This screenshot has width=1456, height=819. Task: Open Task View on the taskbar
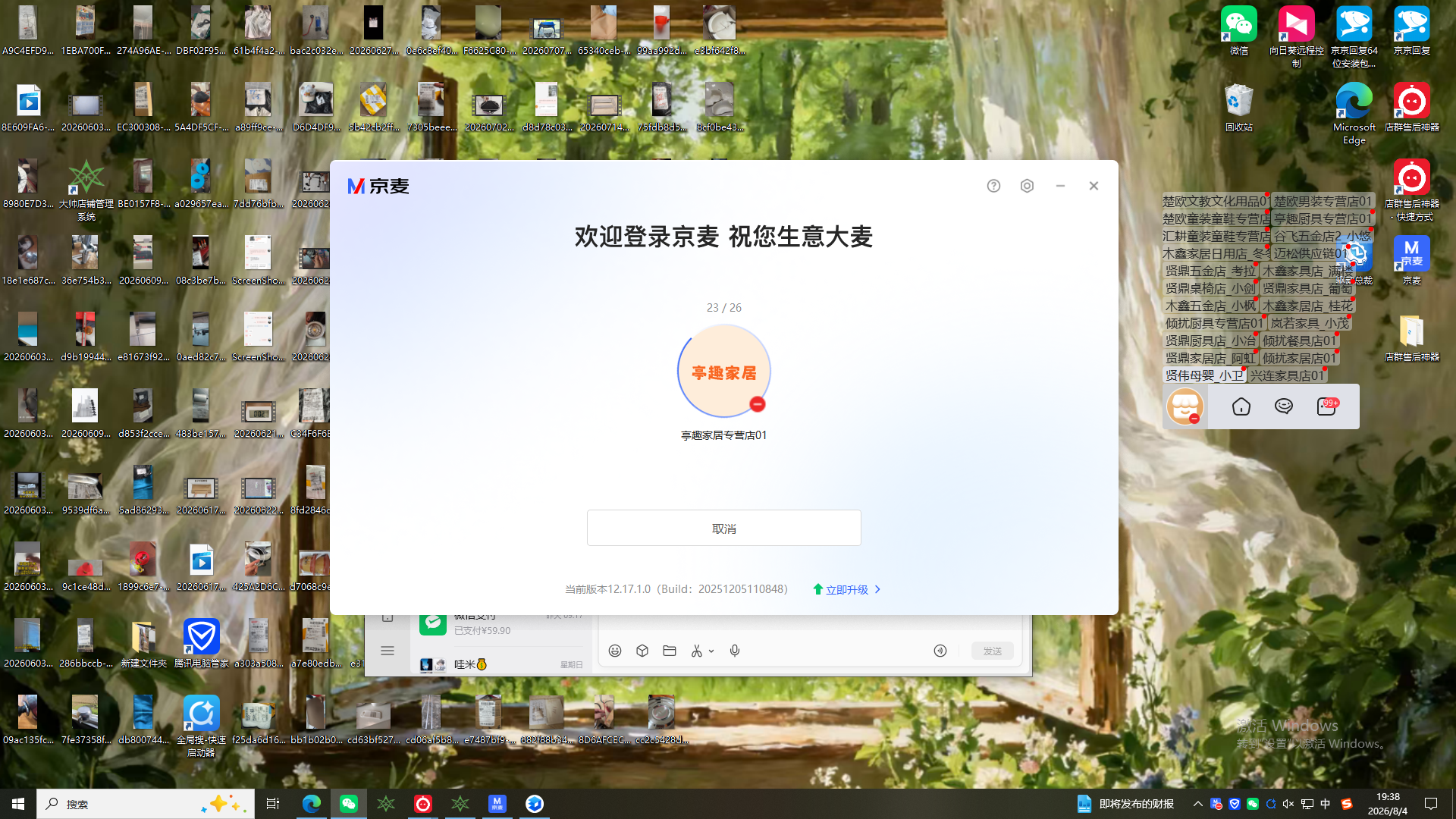tap(273, 804)
